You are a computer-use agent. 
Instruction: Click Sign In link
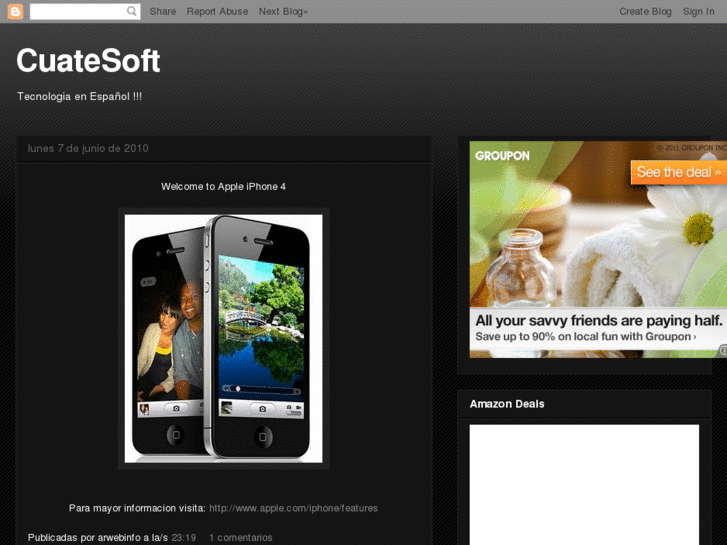pyautogui.click(x=698, y=12)
